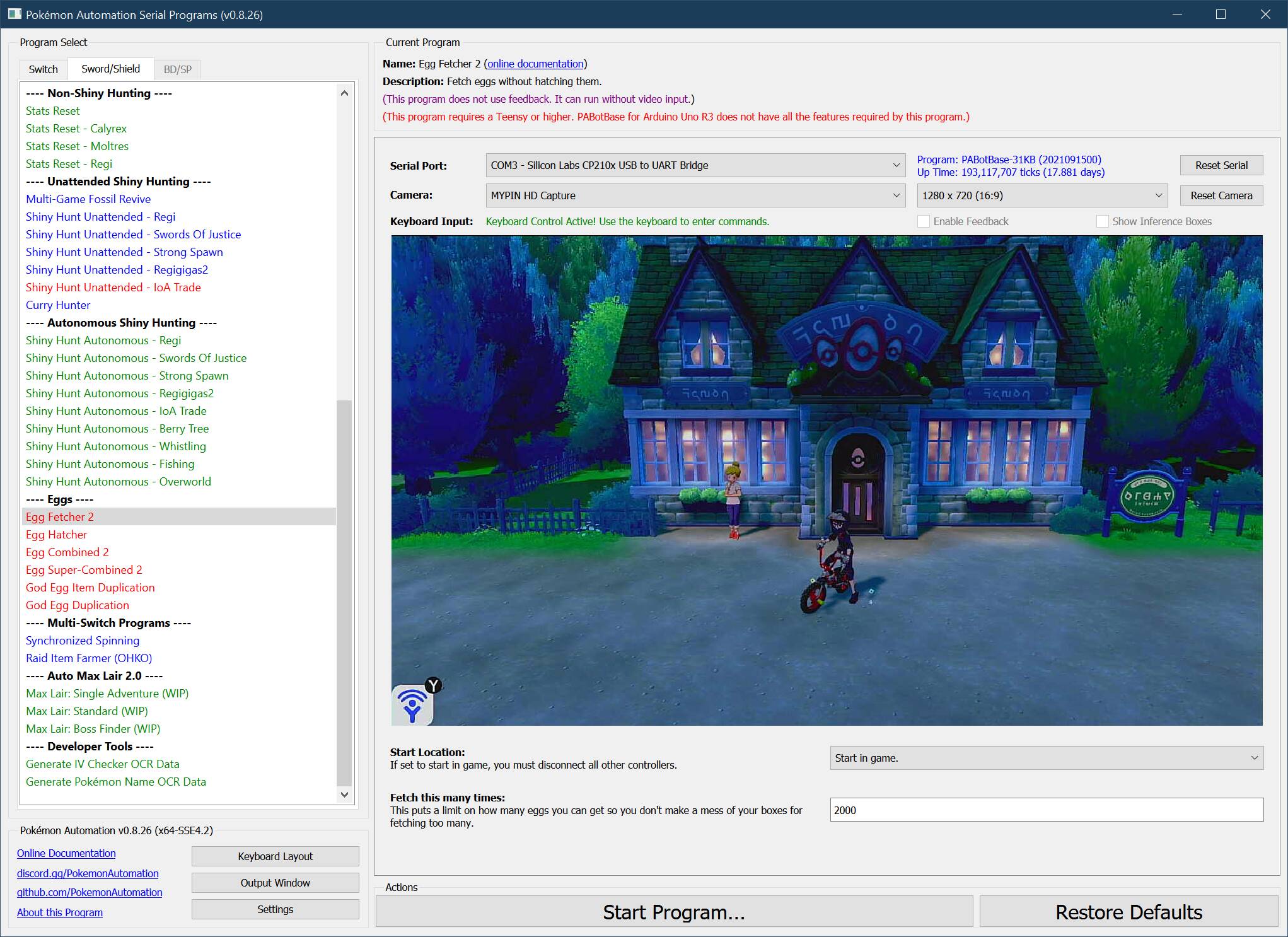
Task: Click the Fetch this many times field
Action: tap(1046, 810)
